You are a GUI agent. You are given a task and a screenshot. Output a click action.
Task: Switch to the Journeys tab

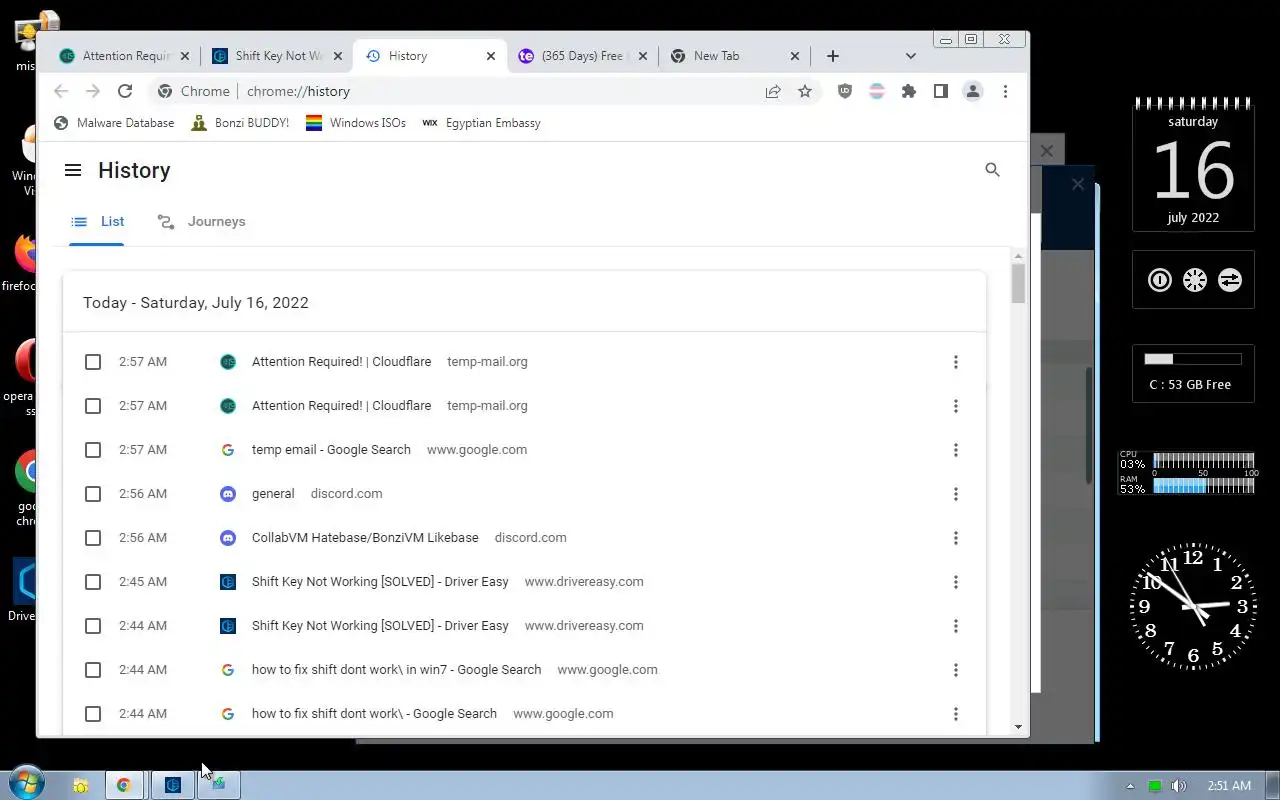click(201, 222)
